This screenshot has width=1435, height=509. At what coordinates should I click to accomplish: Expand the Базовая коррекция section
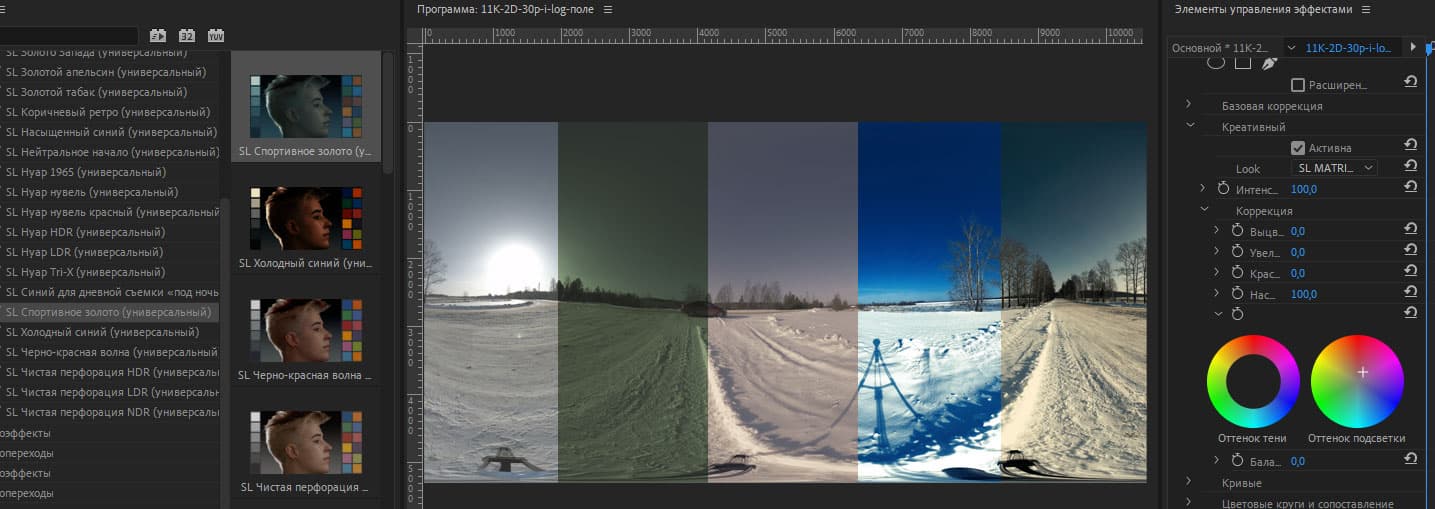(1189, 105)
